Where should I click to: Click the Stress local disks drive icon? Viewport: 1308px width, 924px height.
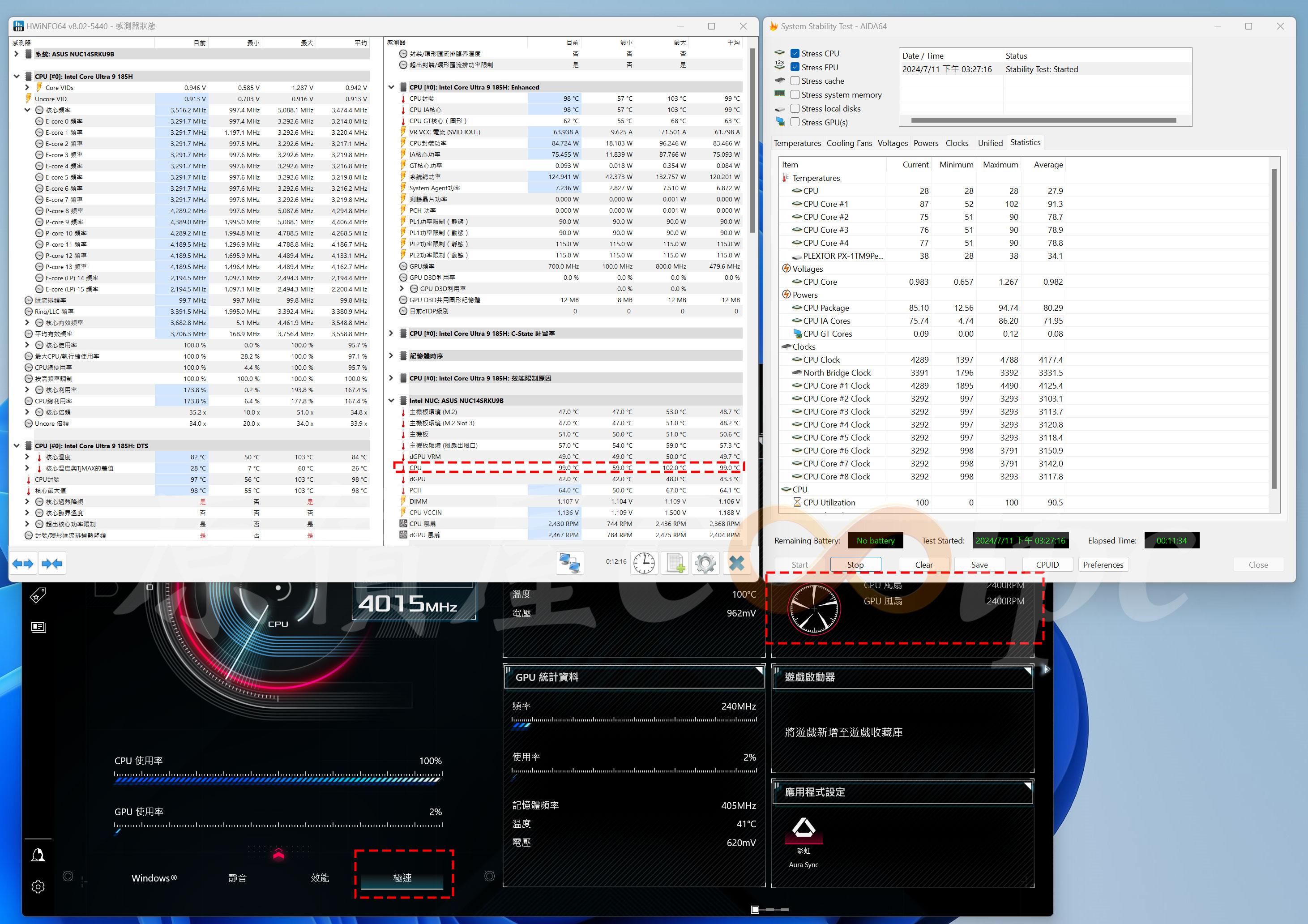click(x=780, y=108)
